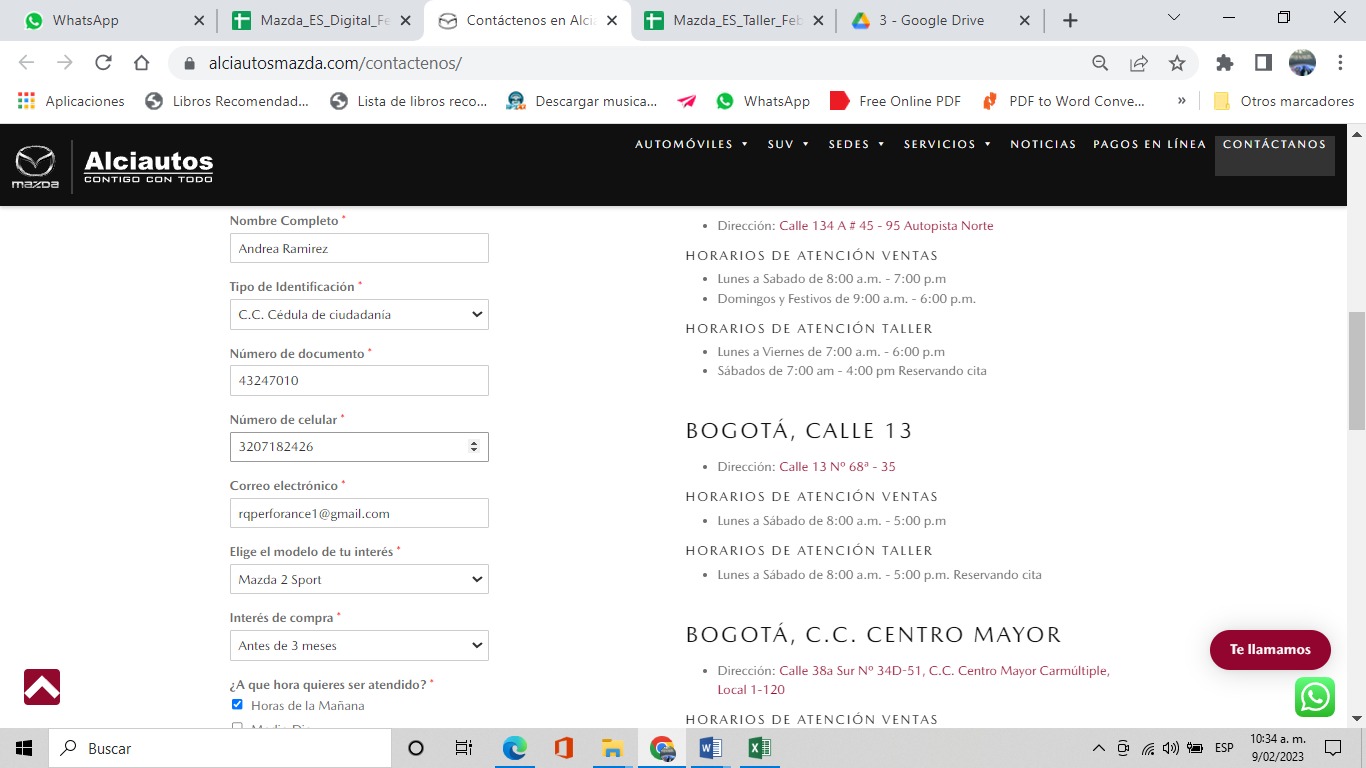
Task: Click the browser address bar URL
Action: coord(335,63)
